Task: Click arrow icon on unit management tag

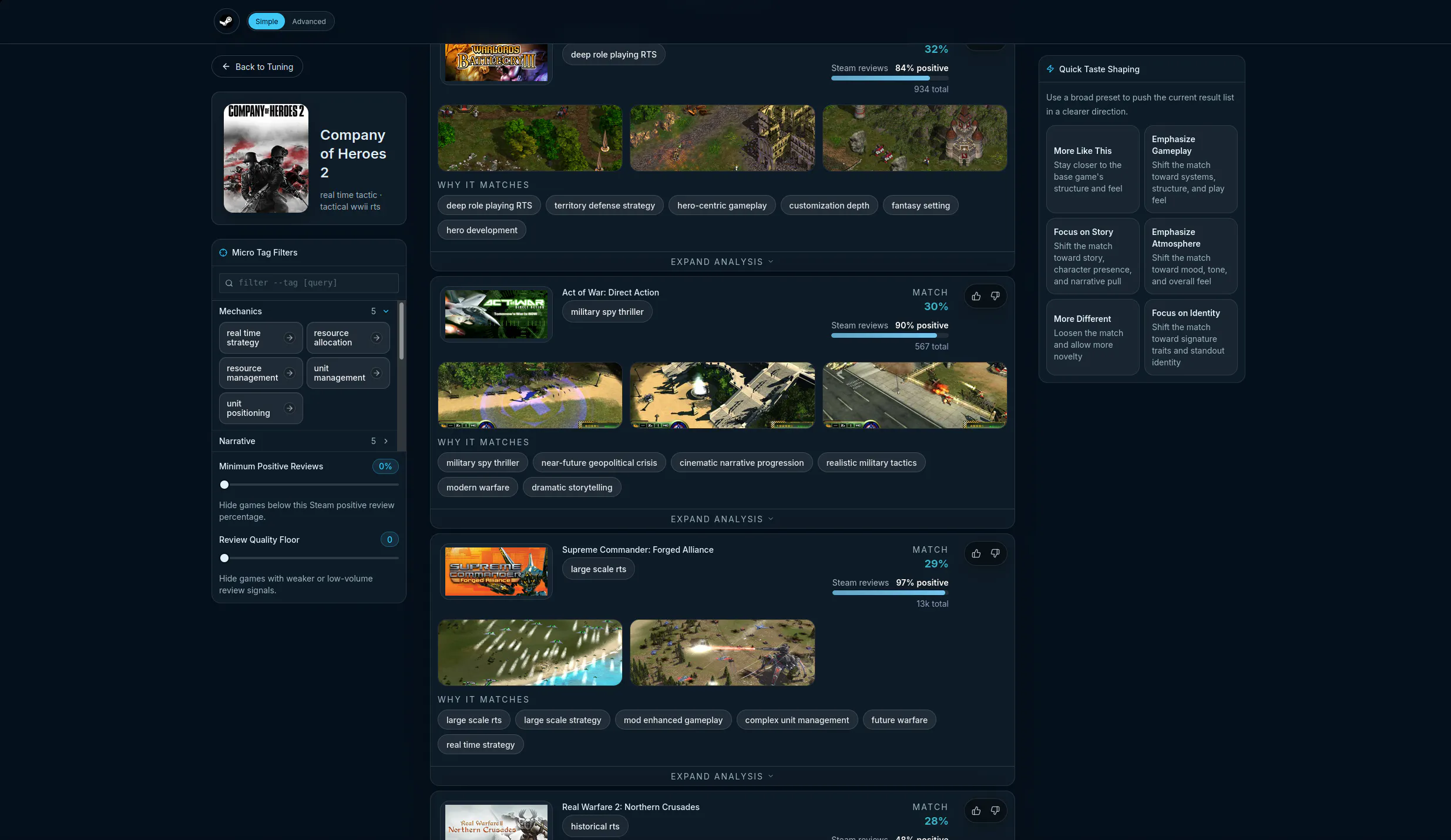Action: click(x=377, y=373)
